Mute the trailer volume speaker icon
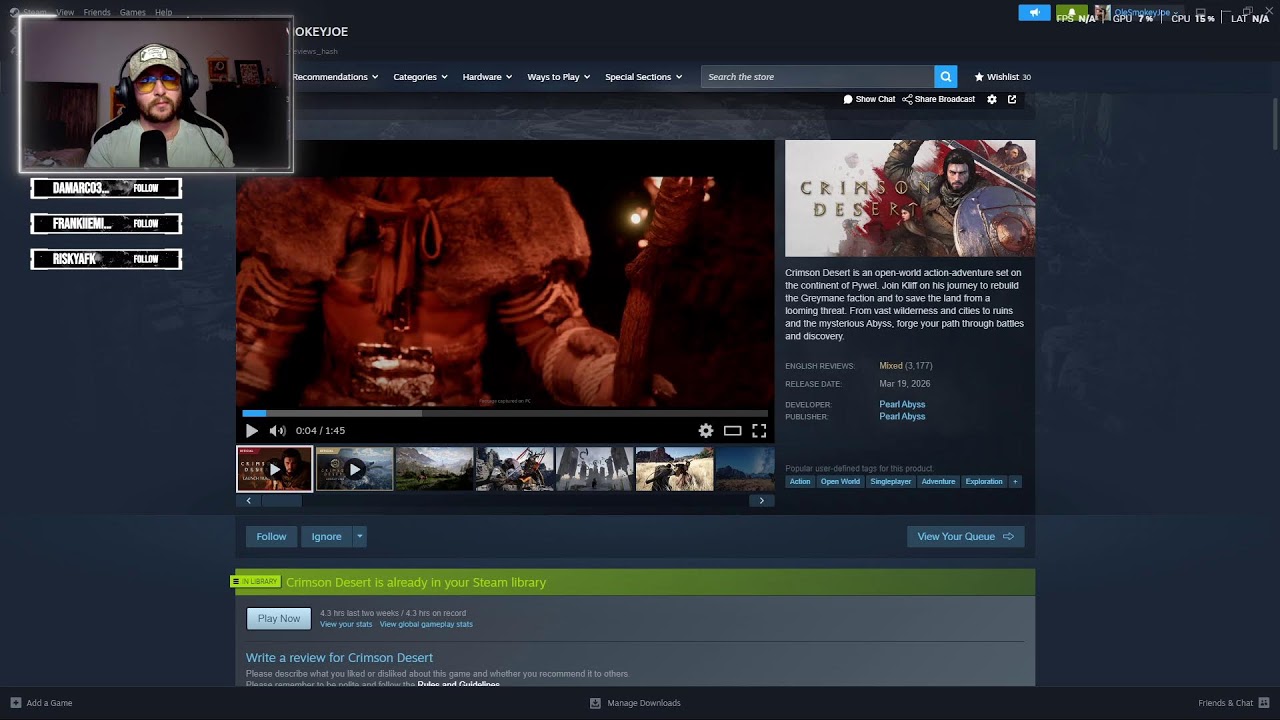This screenshot has height=720, width=1280. tap(277, 431)
